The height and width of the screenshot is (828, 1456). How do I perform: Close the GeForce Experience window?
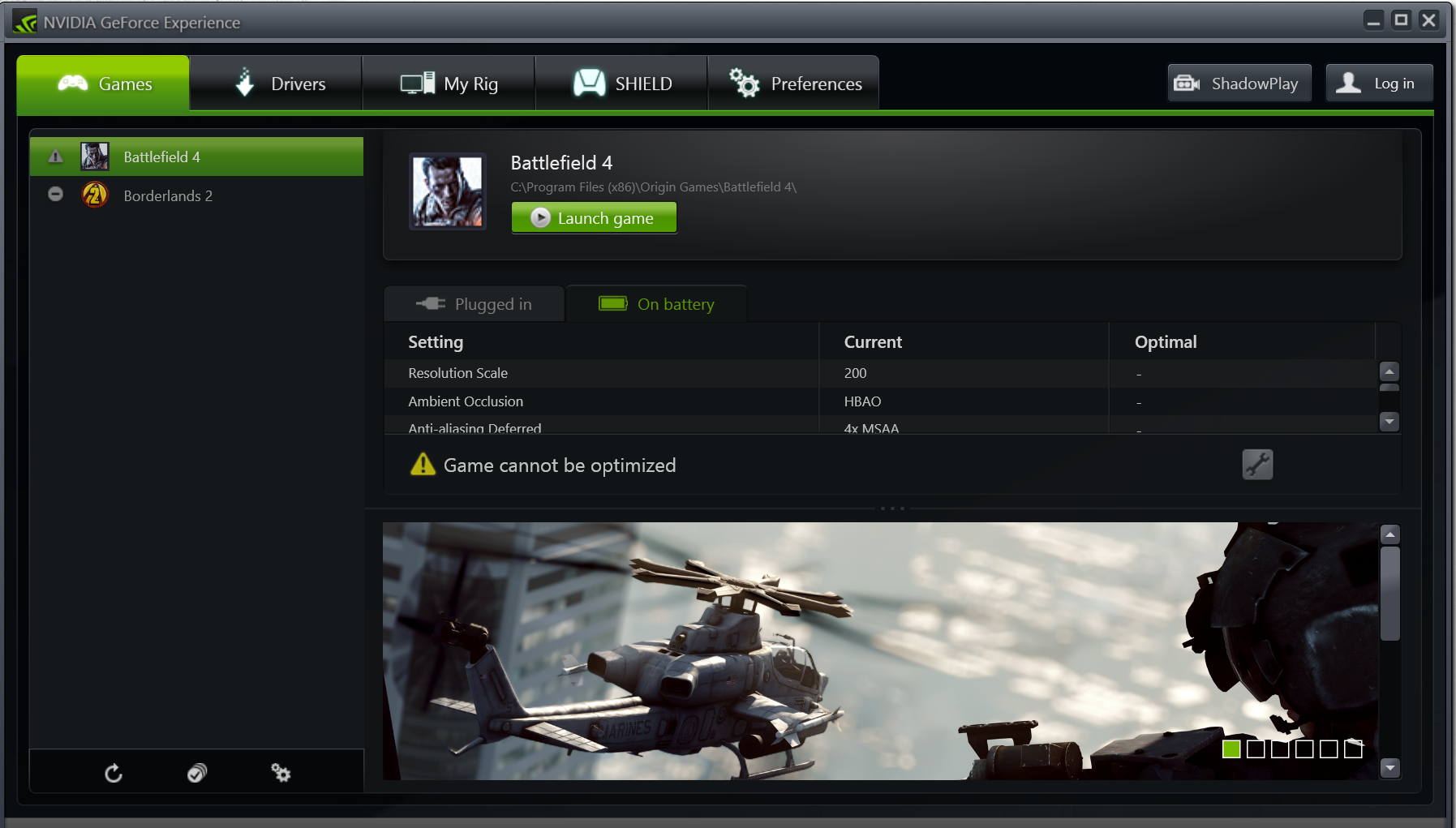click(x=1429, y=20)
